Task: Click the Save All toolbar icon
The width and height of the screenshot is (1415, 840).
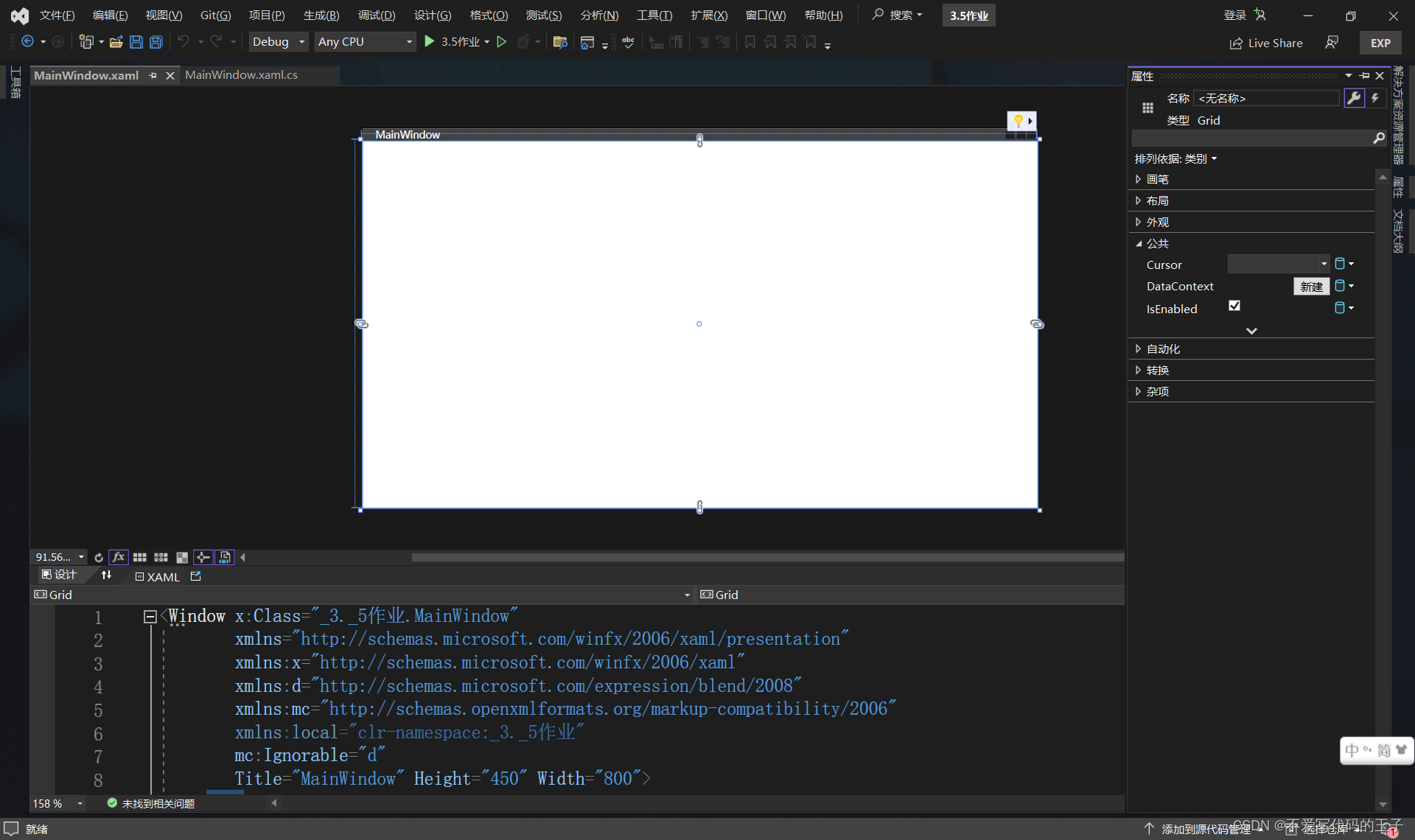Action: point(156,42)
